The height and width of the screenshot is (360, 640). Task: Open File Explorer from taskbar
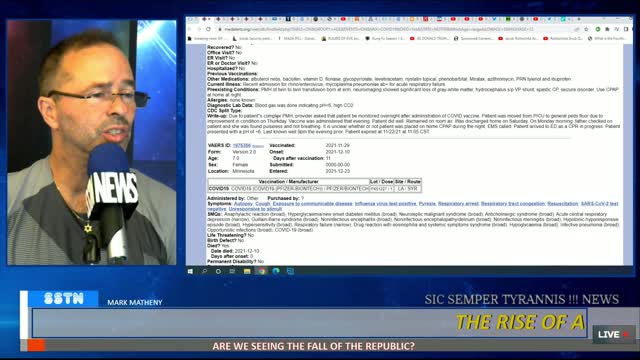[x=247, y=271]
